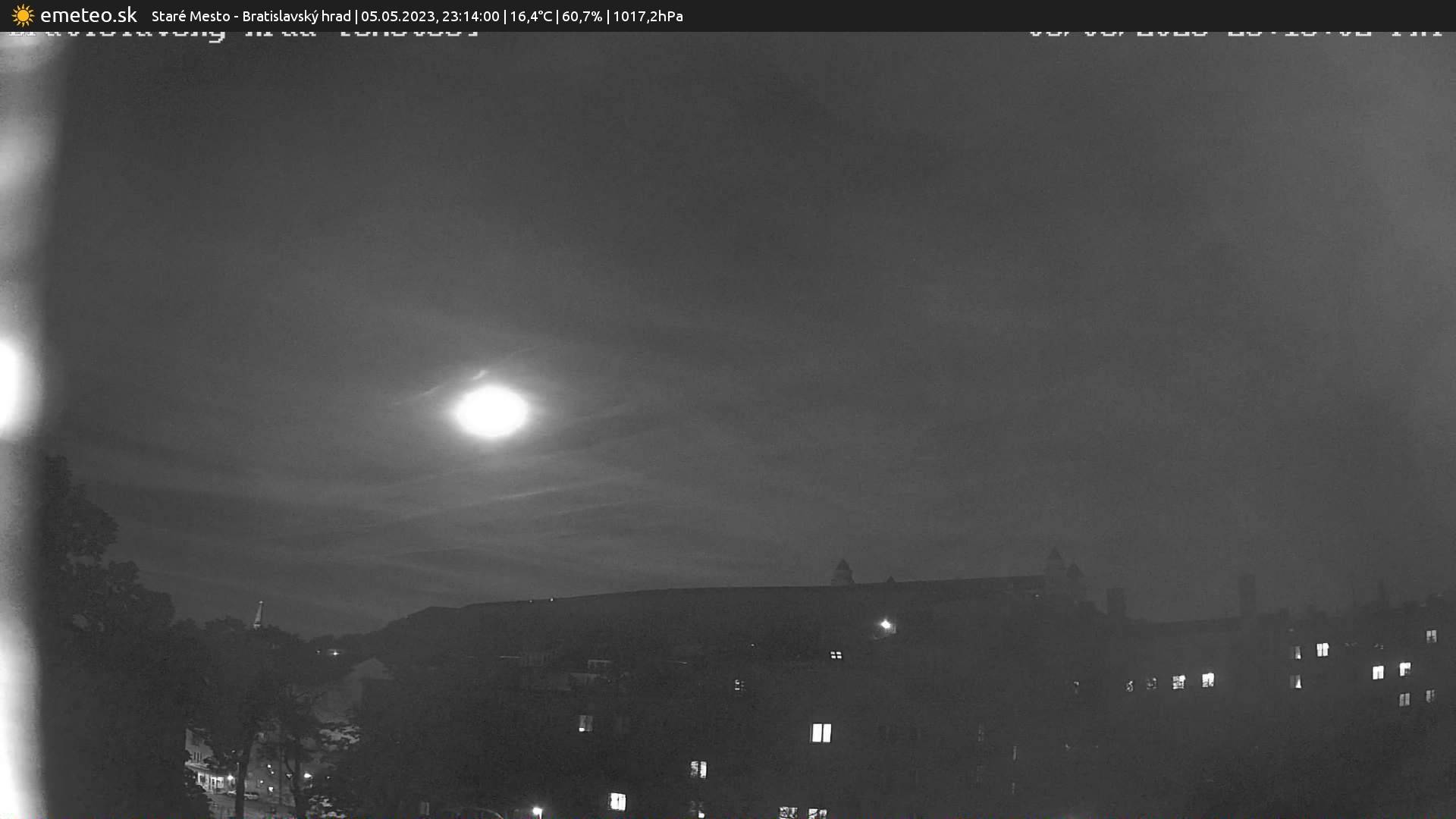The width and height of the screenshot is (1456, 819).
Task: Click the right castle tower silhouette
Action: pyautogui.click(x=1055, y=565)
